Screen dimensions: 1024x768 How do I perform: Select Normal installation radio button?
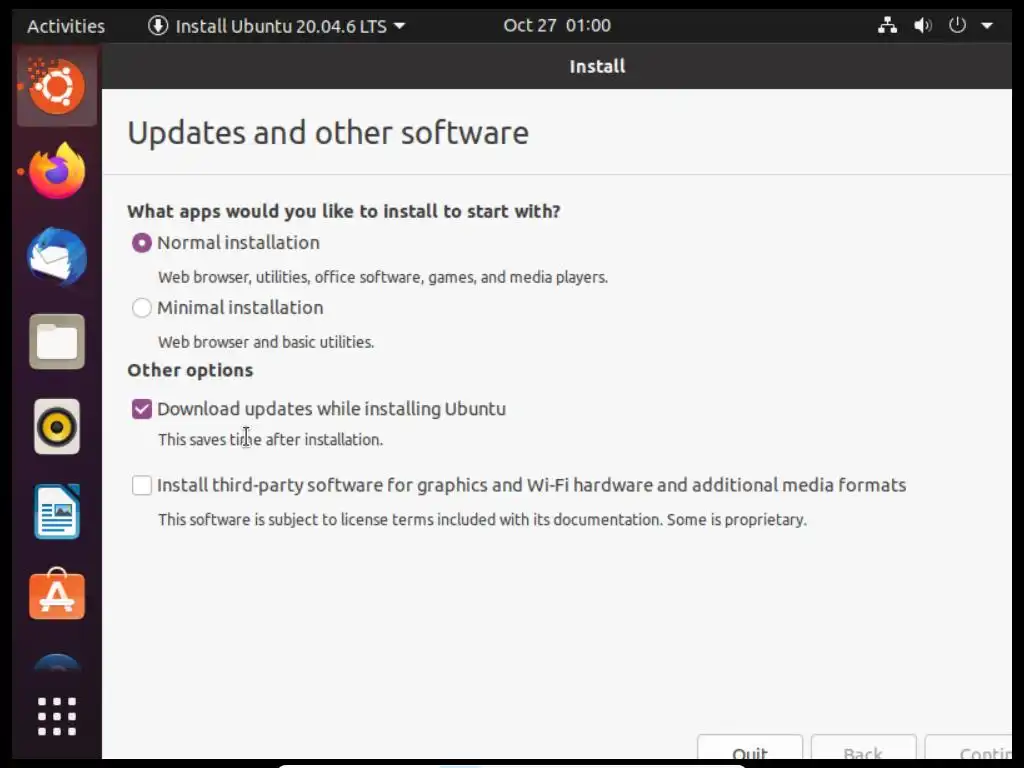pyautogui.click(x=142, y=243)
